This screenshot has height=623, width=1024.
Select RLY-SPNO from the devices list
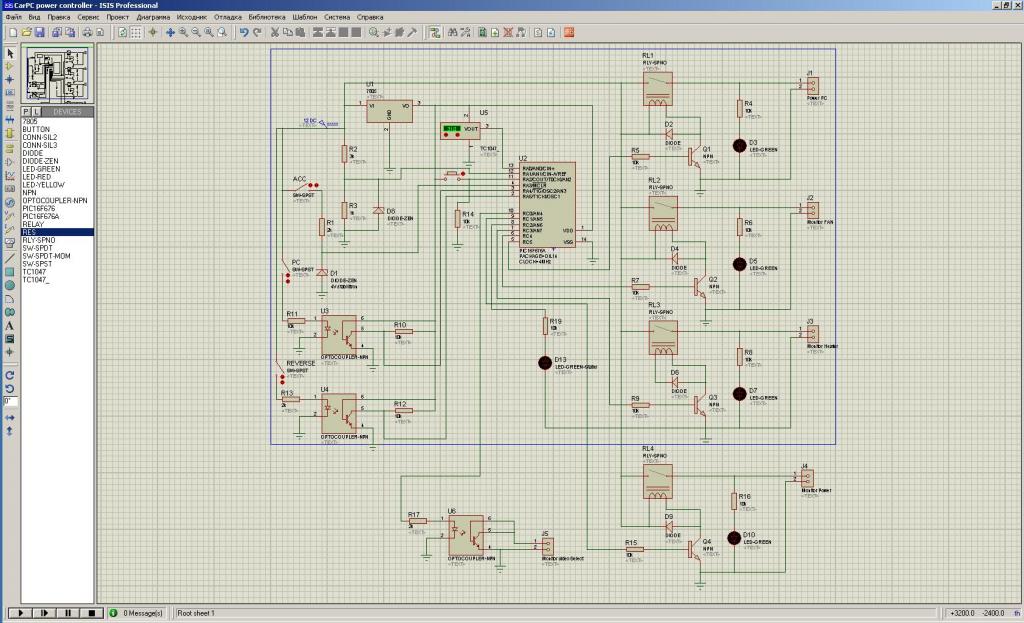pos(40,240)
